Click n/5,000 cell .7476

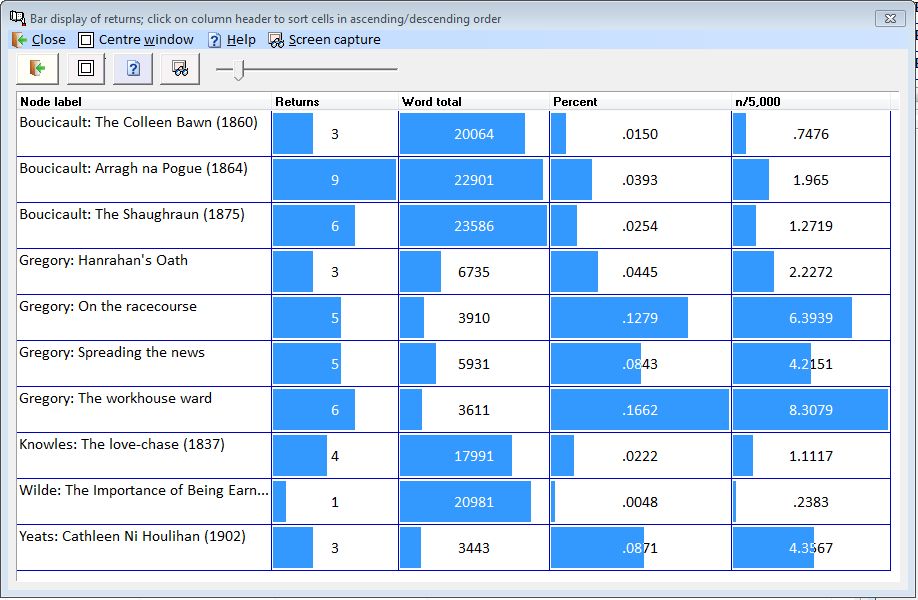(x=811, y=134)
